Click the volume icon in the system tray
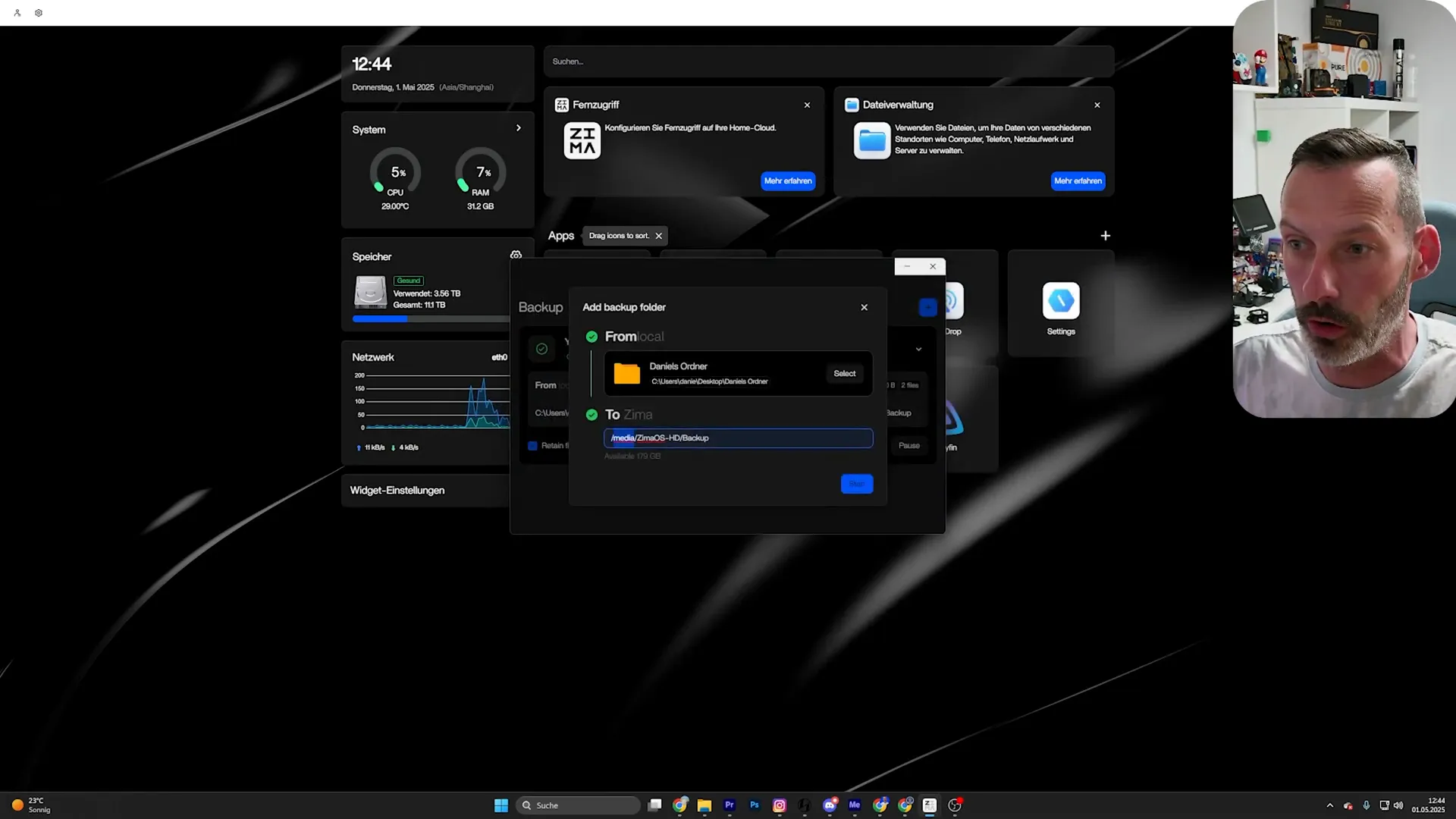This screenshot has height=819, width=1456. click(x=1398, y=805)
